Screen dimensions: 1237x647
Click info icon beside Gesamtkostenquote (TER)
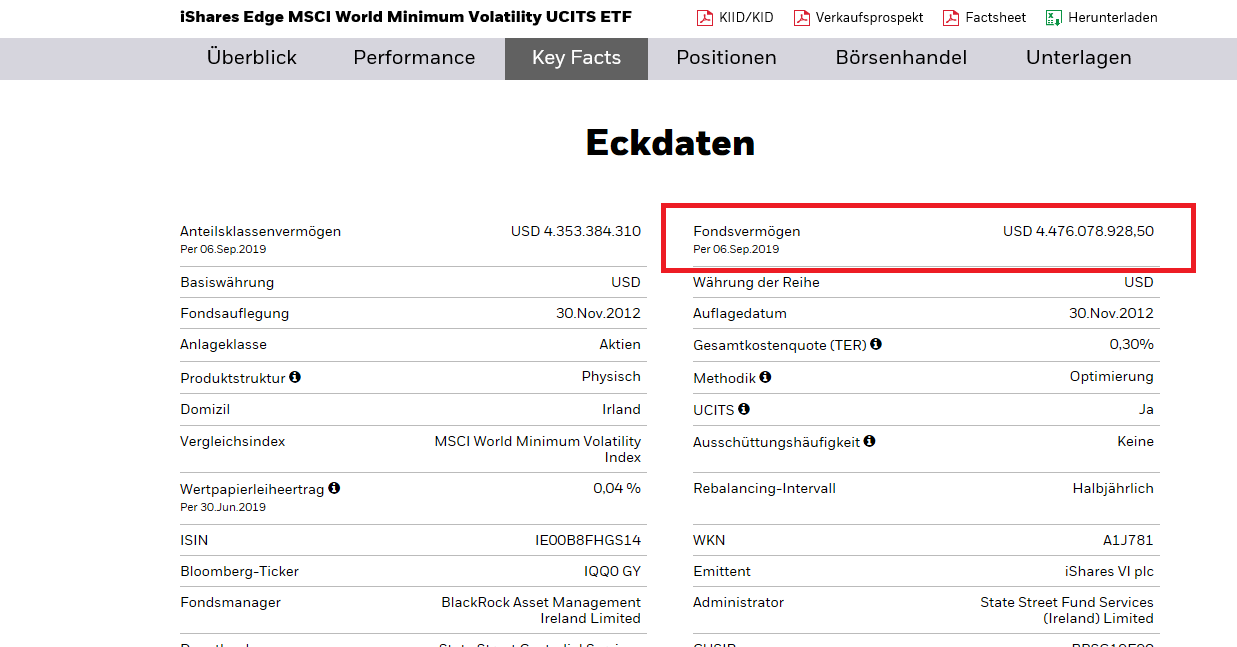[x=876, y=344]
